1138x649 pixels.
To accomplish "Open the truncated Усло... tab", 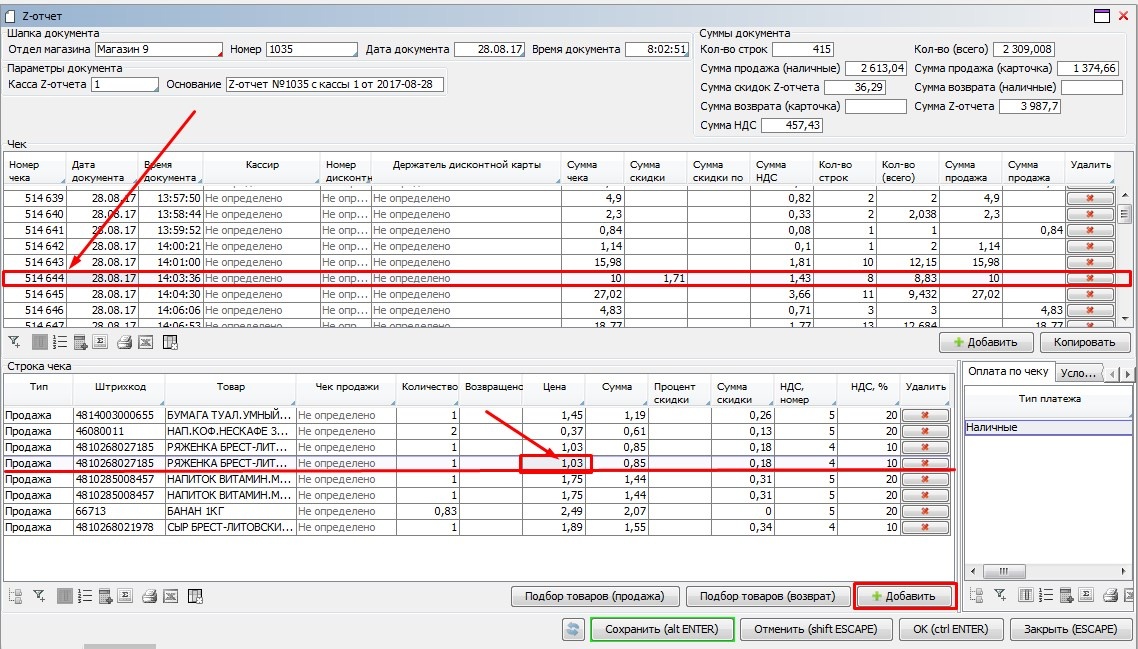I will click(1078, 372).
